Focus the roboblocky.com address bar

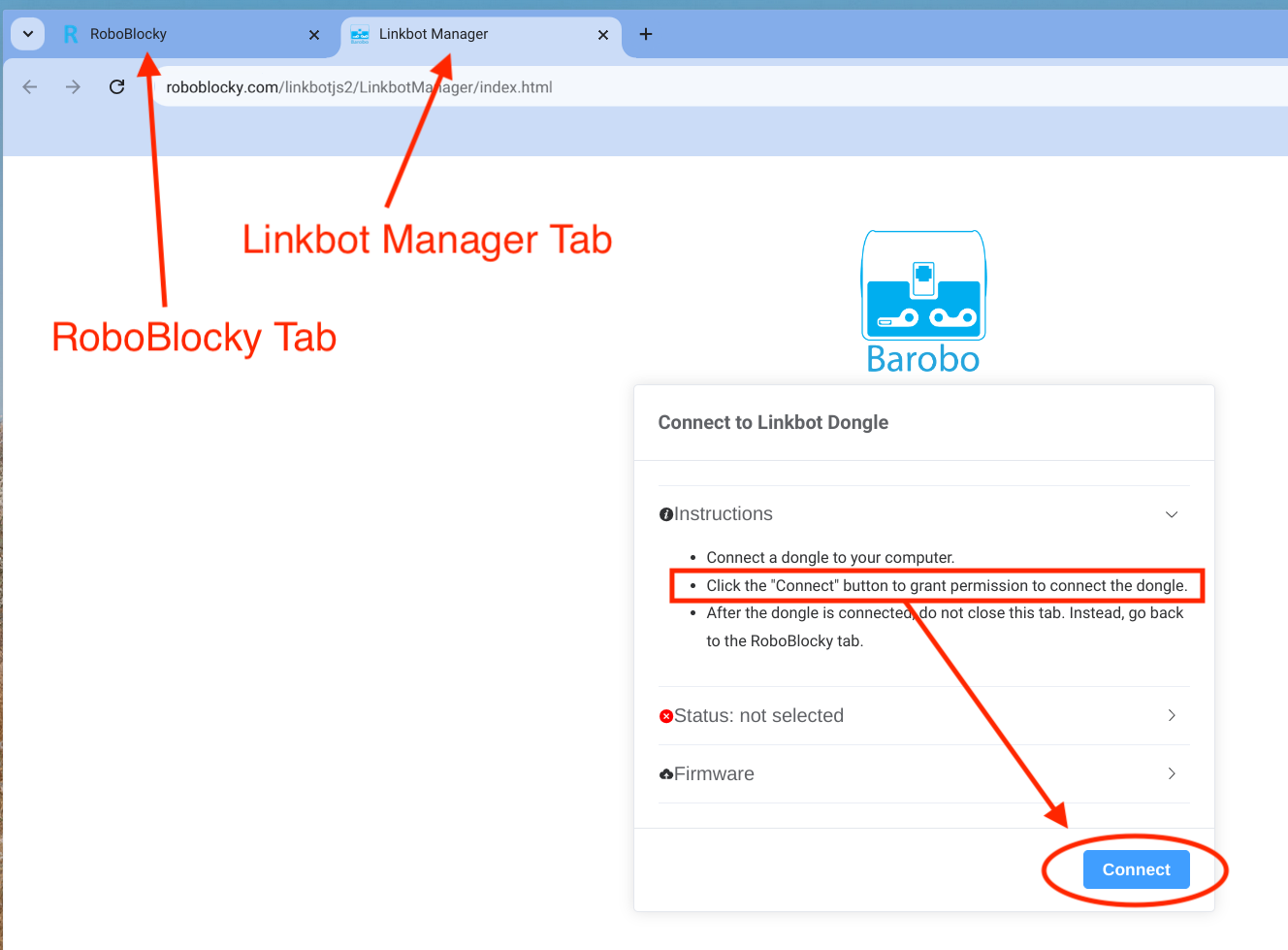point(723,87)
